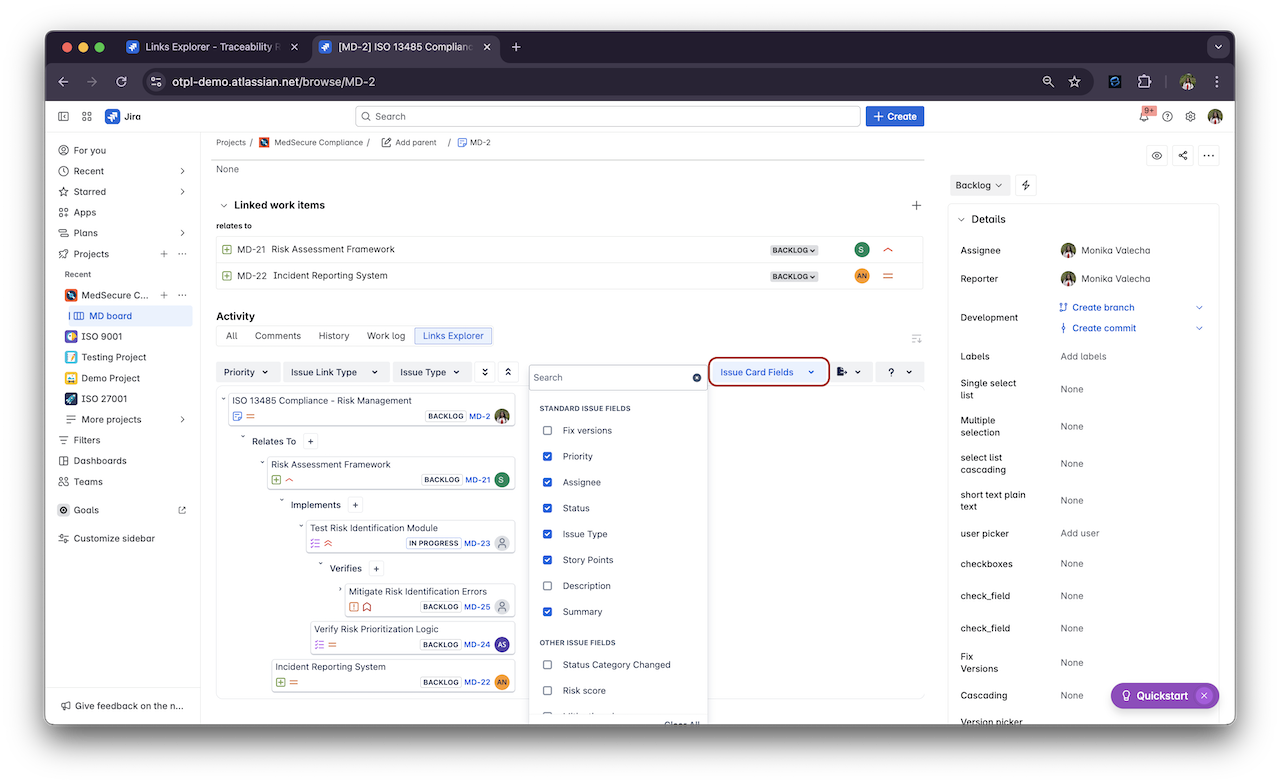The height and width of the screenshot is (784, 1280).
Task: Click the blue Create button
Action: click(894, 117)
